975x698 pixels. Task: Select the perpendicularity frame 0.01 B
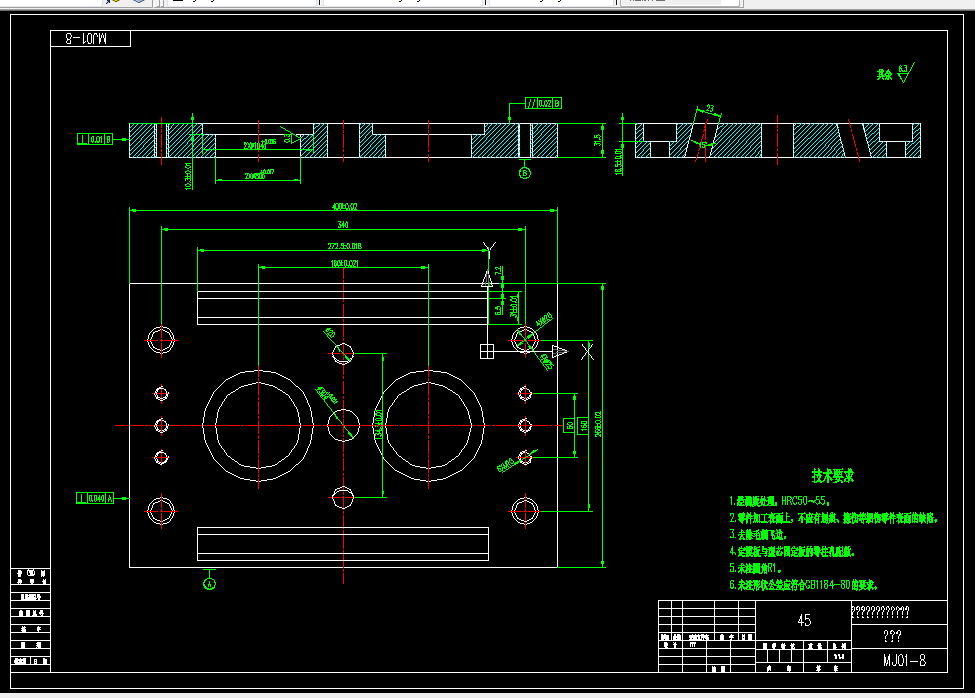pyautogui.click(x=95, y=139)
